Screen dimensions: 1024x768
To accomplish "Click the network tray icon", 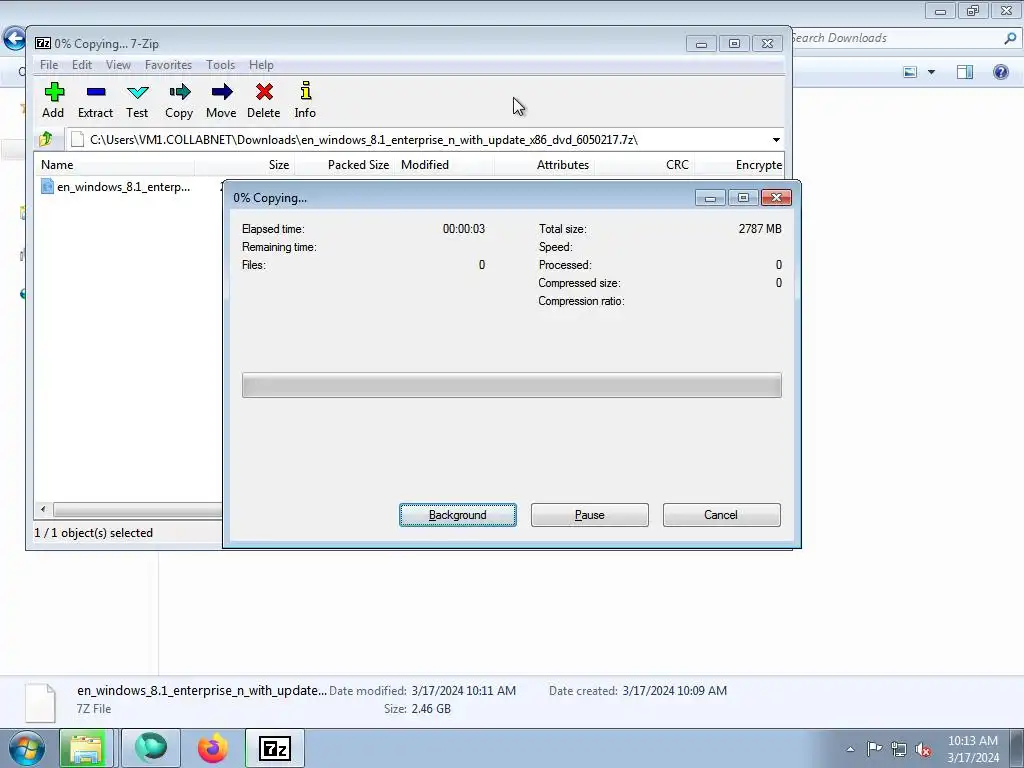I will (x=899, y=749).
